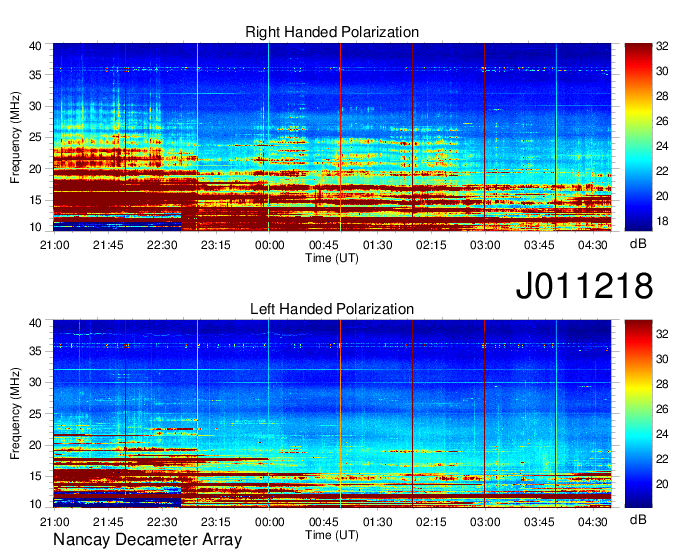Click the "23:15" time tick on the top plot
Image resolution: width=680 pixels, height=552 pixels.
pos(216,245)
